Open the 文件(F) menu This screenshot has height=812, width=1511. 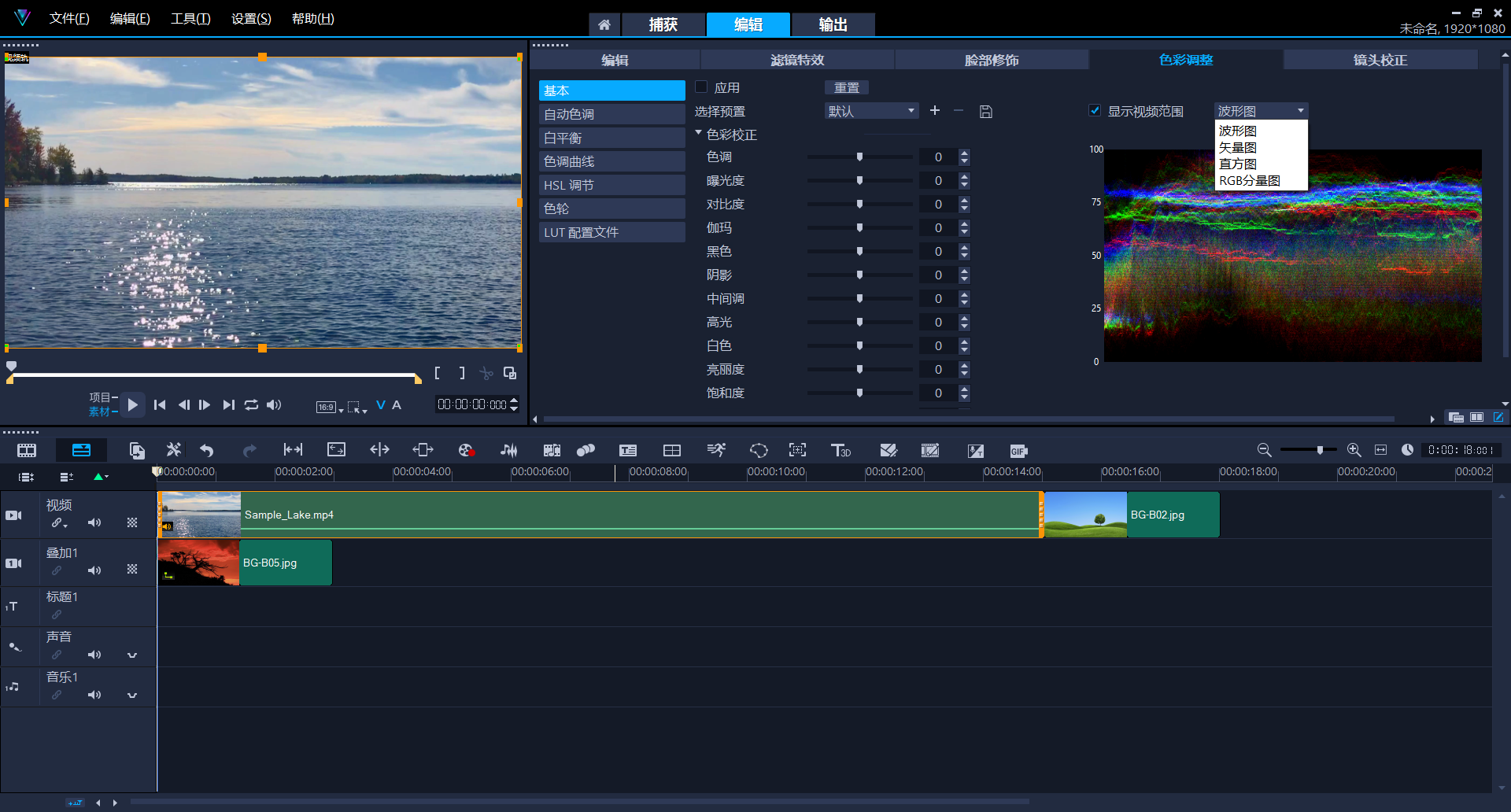[x=69, y=18]
